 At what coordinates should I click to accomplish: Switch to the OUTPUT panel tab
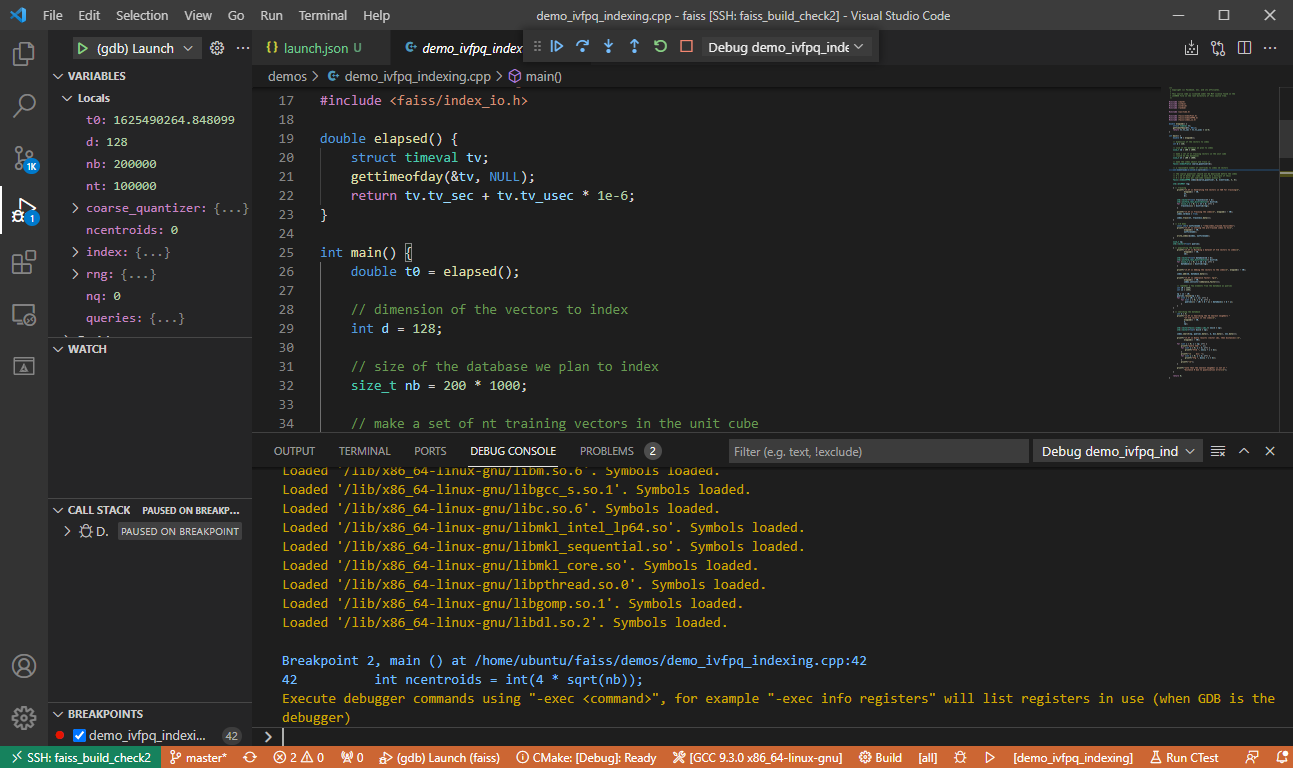(x=294, y=451)
